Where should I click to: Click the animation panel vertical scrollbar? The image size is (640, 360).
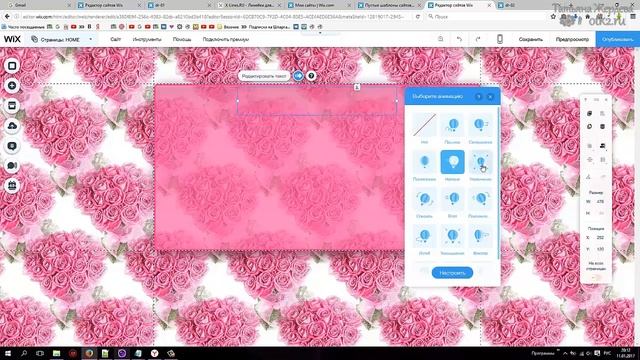498,183
